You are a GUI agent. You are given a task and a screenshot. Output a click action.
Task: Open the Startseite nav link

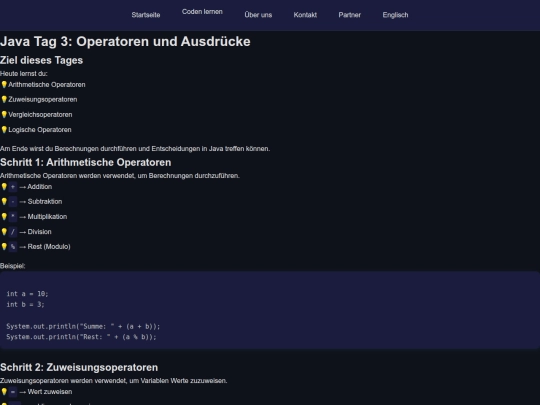click(x=146, y=15)
